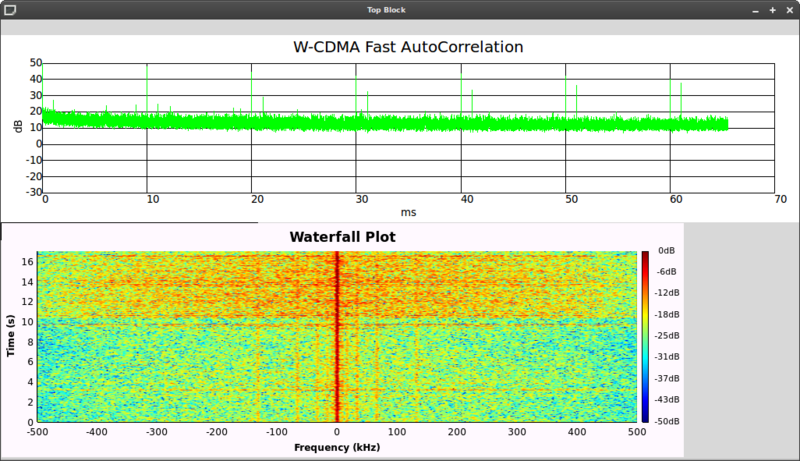Click the -500 frequency tick label
800x461 pixels.
pyautogui.click(x=37, y=434)
